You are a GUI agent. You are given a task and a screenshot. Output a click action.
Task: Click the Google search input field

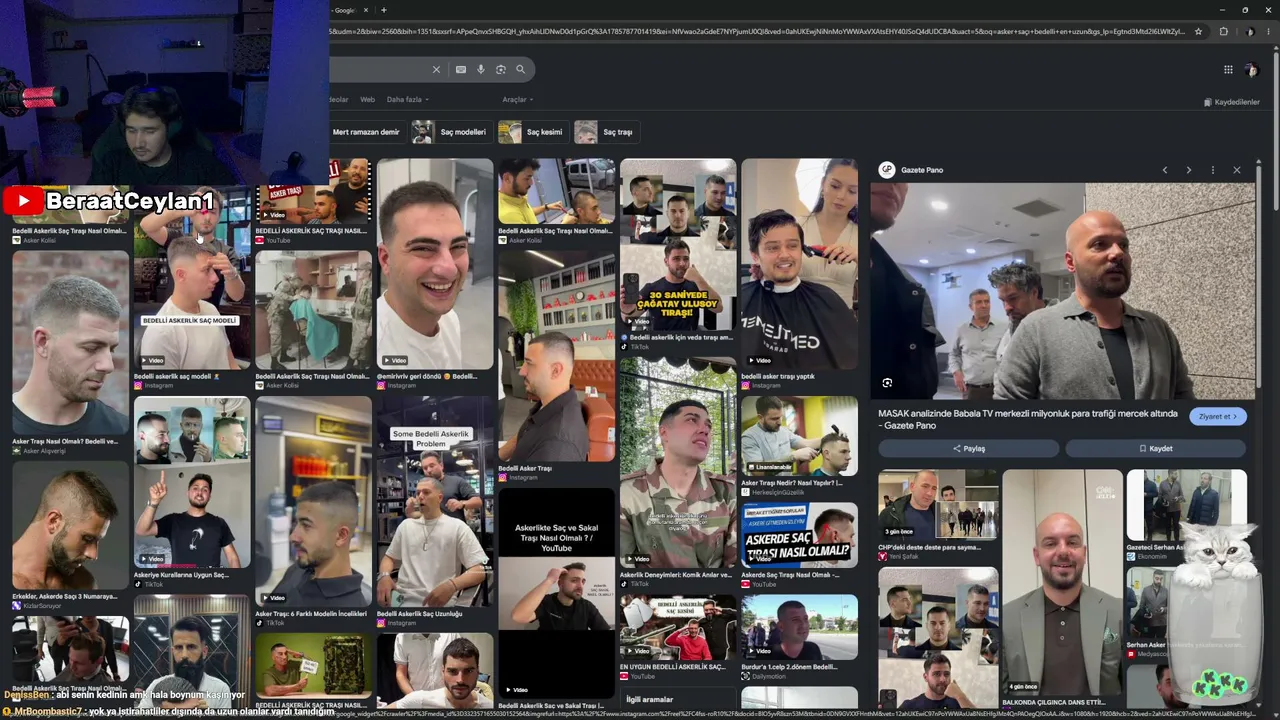[x=378, y=69]
